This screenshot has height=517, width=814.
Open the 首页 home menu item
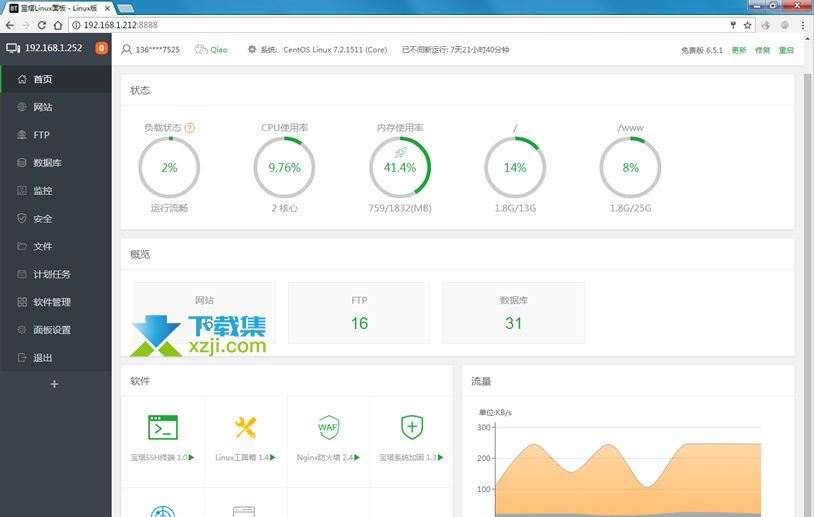click(x=56, y=79)
